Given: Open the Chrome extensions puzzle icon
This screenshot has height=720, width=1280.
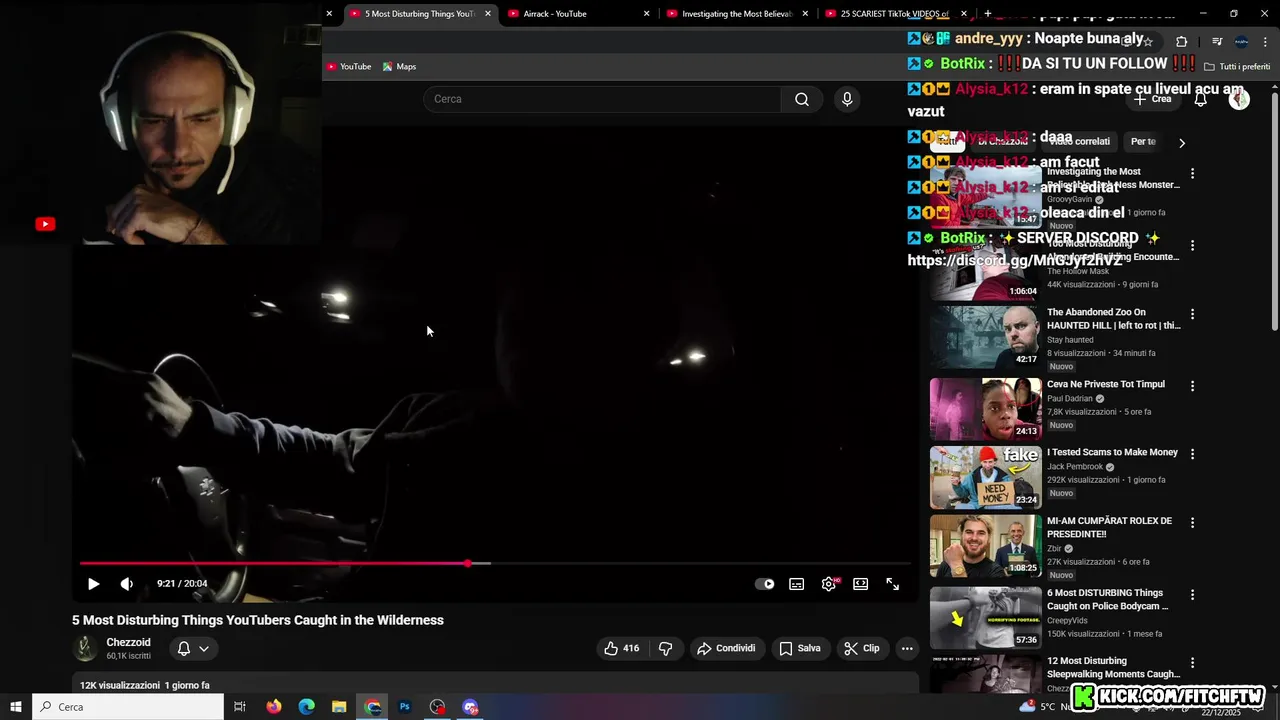Looking at the screenshot, I should (1182, 41).
